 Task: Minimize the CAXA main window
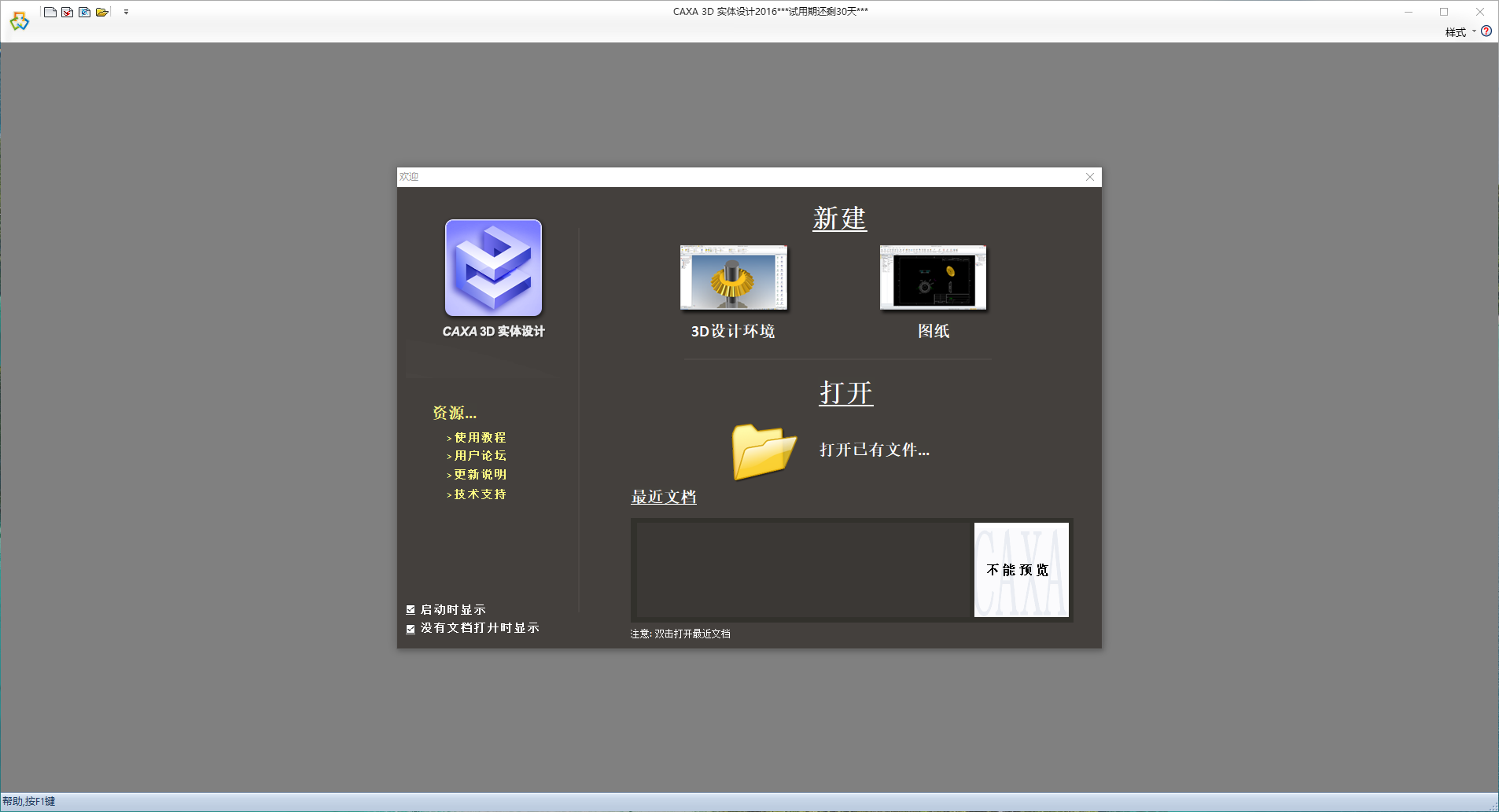[1409, 12]
